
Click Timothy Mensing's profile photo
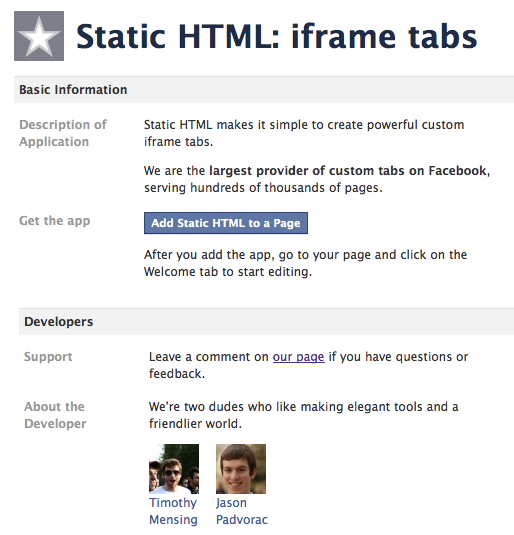click(x=174, y=469)
